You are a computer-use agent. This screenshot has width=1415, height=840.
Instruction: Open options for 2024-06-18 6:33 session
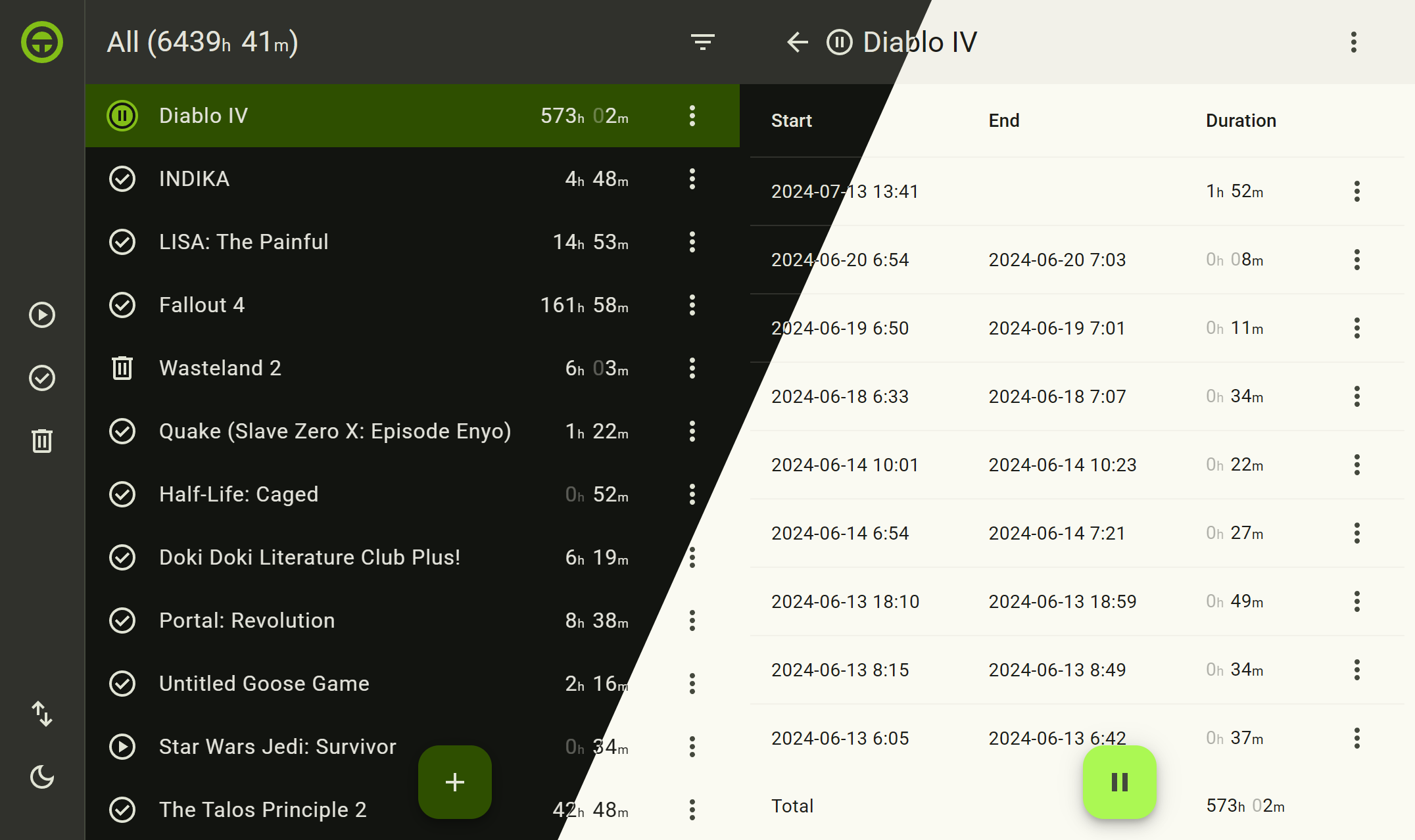point(1356,396)
